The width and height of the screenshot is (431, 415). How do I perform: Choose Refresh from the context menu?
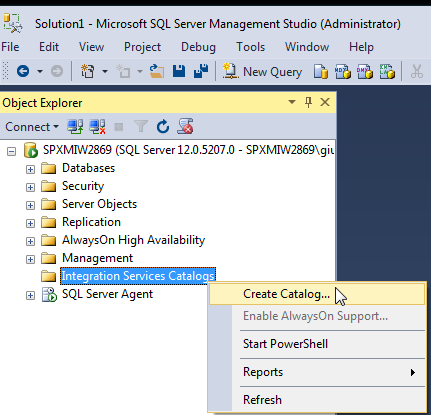tap(317, 400)
